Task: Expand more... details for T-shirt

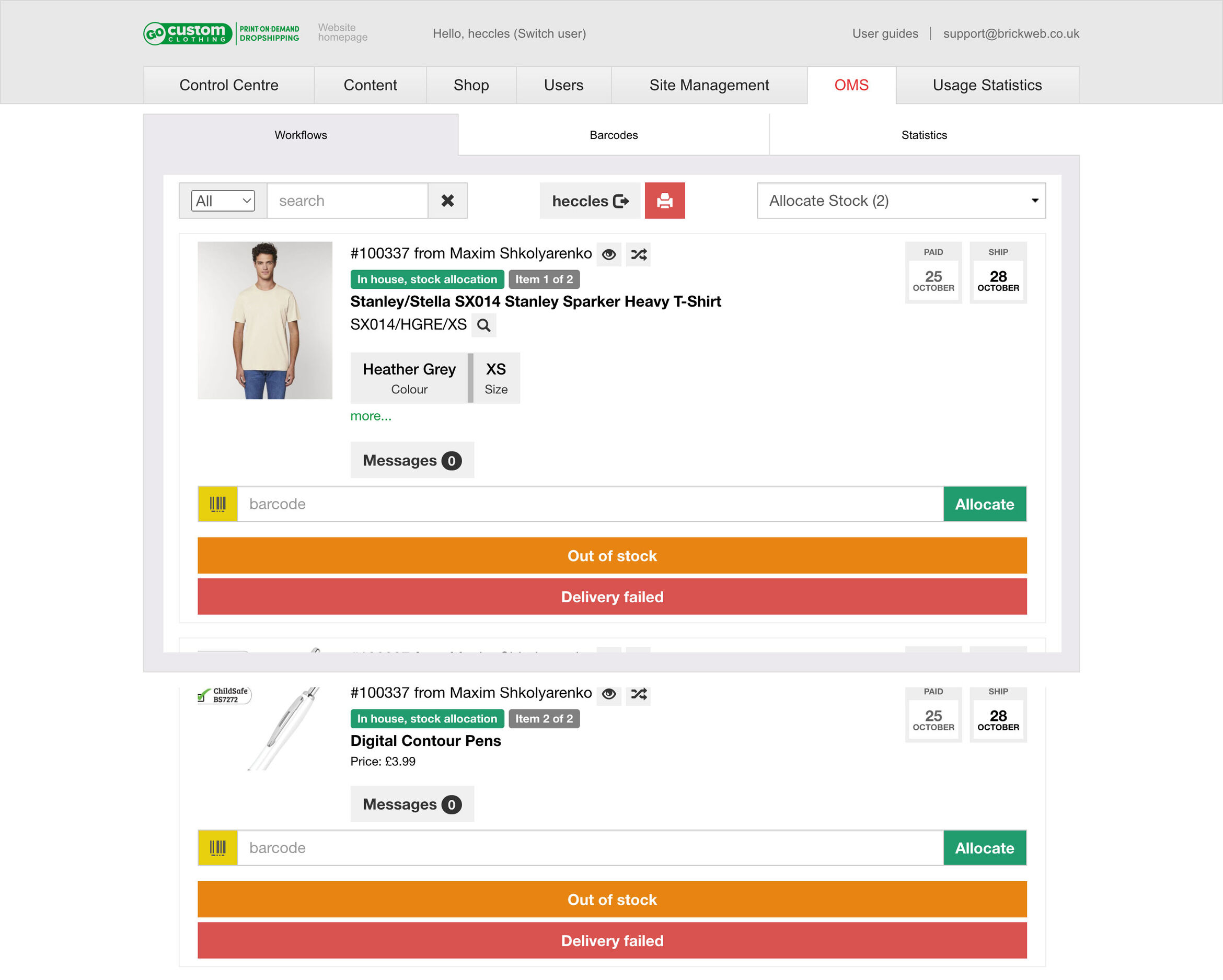Action: [371, 416]
